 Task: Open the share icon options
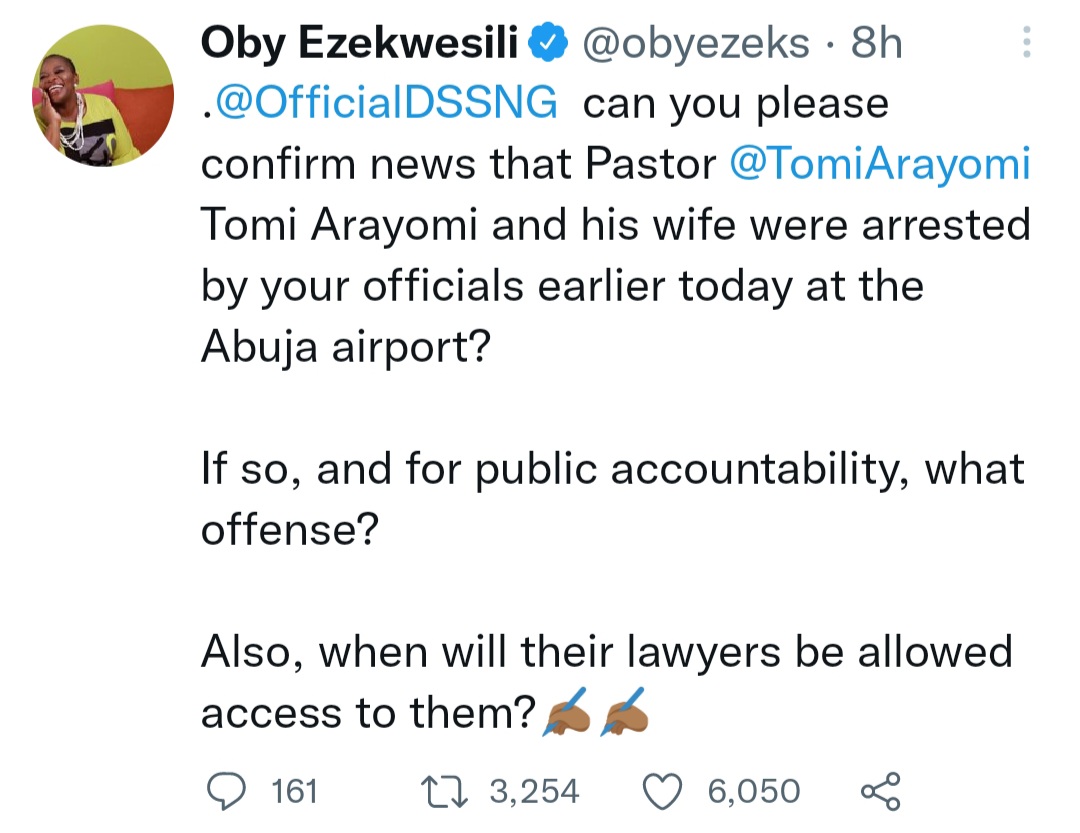coord(880,791)
